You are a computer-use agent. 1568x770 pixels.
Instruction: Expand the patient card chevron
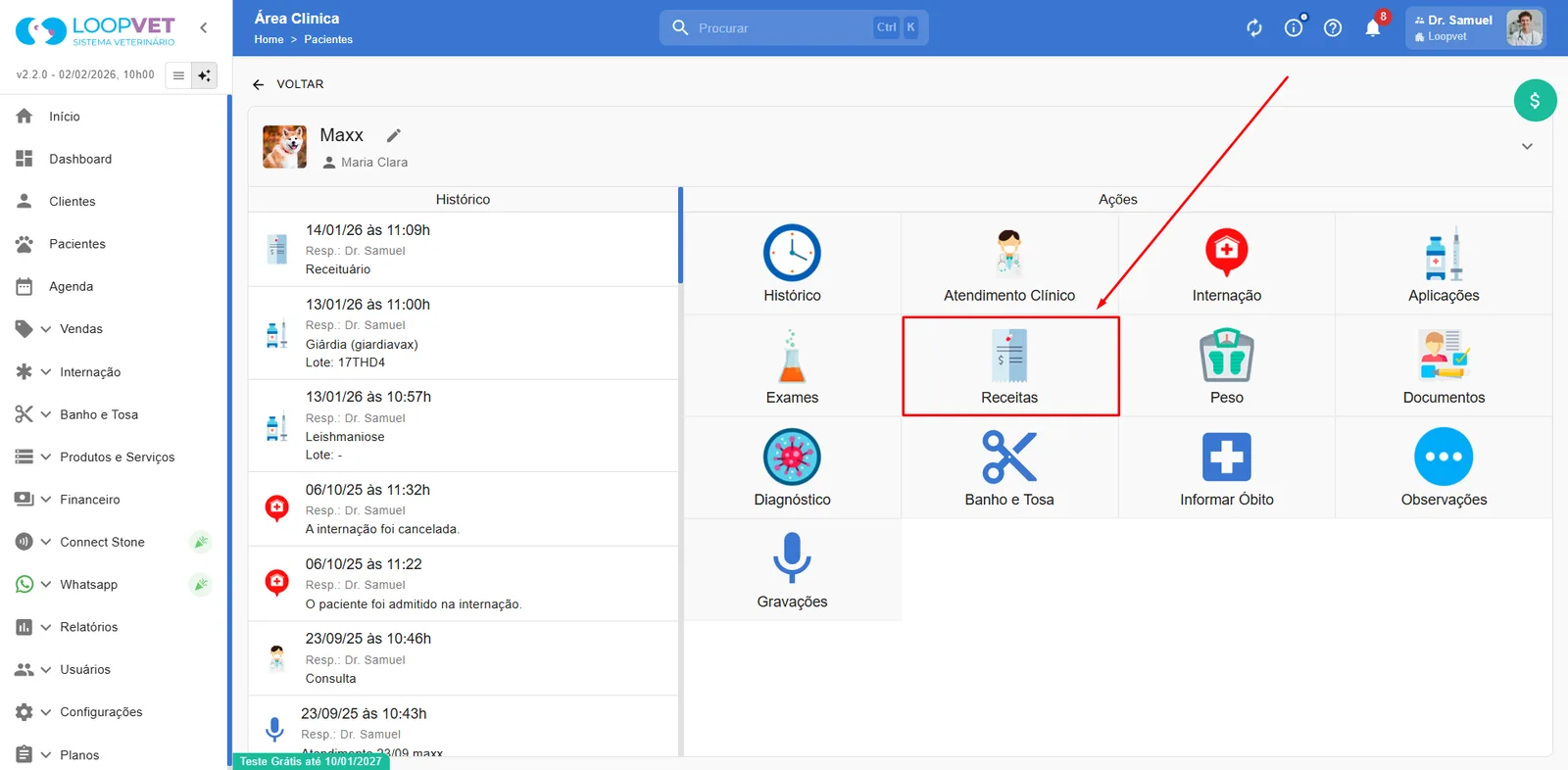[x=1527, y=147]
